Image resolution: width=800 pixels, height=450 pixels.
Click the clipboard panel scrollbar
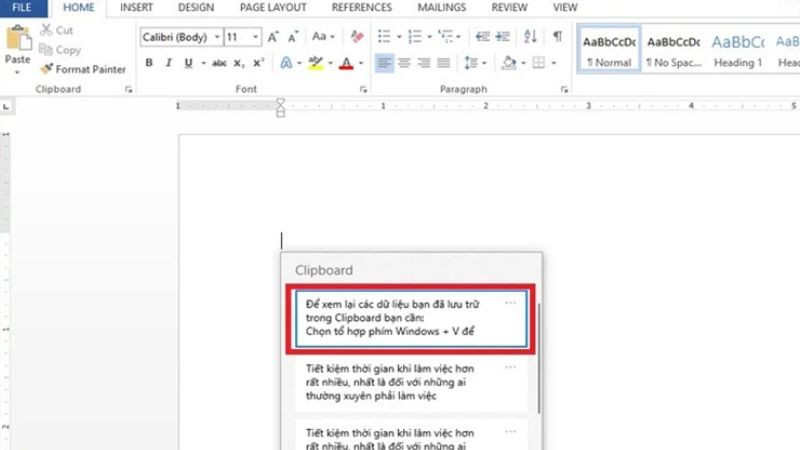tap(539, 358)
